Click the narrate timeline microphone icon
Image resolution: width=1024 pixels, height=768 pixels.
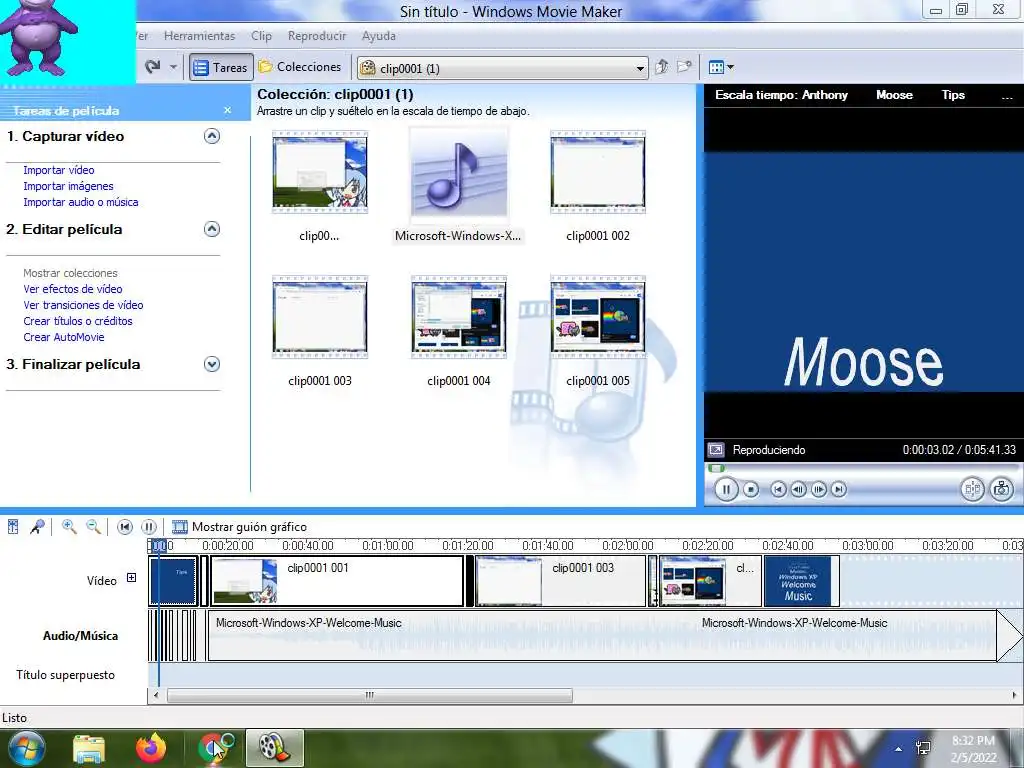click(37, 526)
